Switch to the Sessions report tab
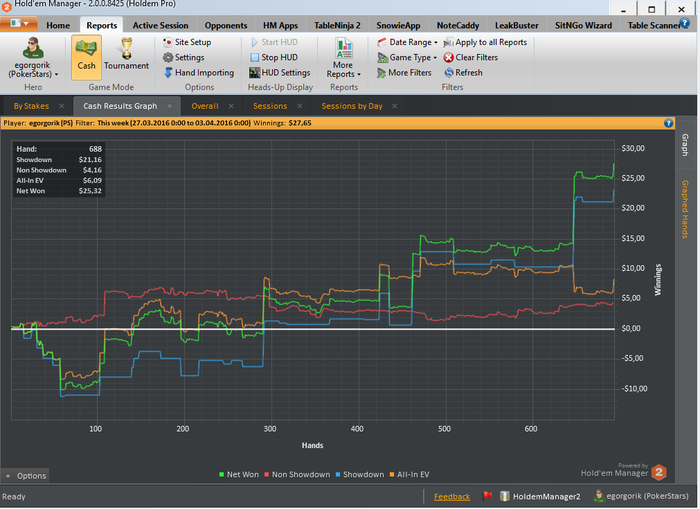Viewport: 700px width, 509px height. click(x=270, y=106)
